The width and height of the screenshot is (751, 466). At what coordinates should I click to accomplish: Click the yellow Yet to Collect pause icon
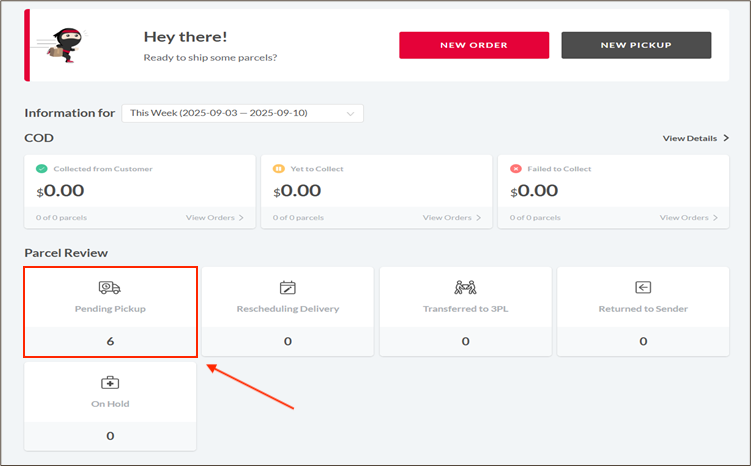(x=278, y=169)
